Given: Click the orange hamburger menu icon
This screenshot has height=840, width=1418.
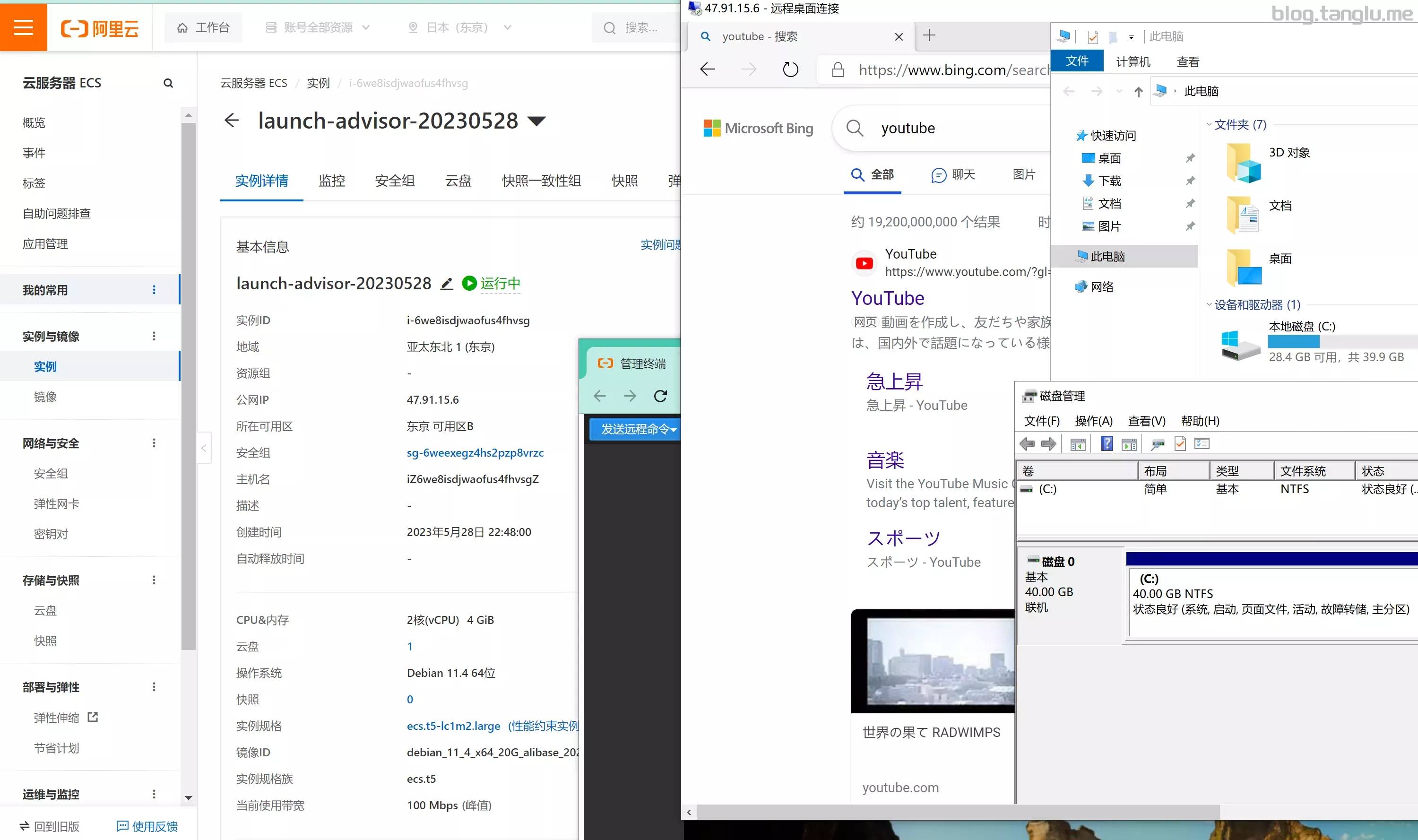Looking at the screenshot, I should click(23, 27).
